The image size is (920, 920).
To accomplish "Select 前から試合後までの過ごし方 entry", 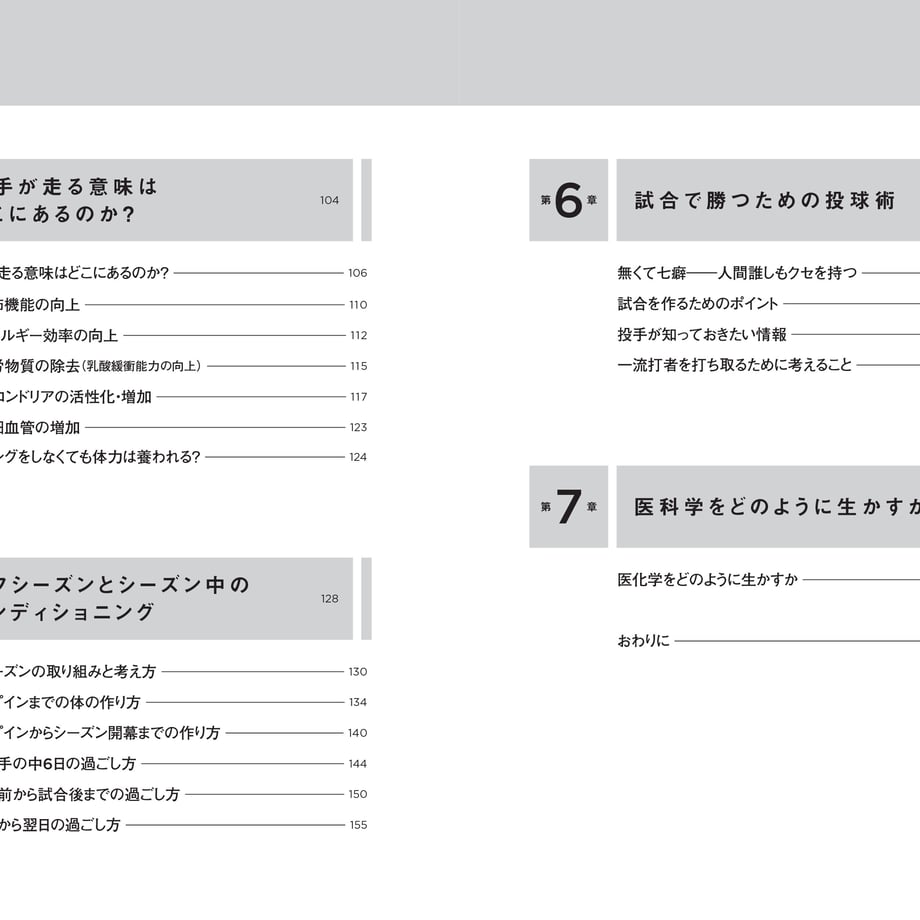I will [x=184, y=794].
